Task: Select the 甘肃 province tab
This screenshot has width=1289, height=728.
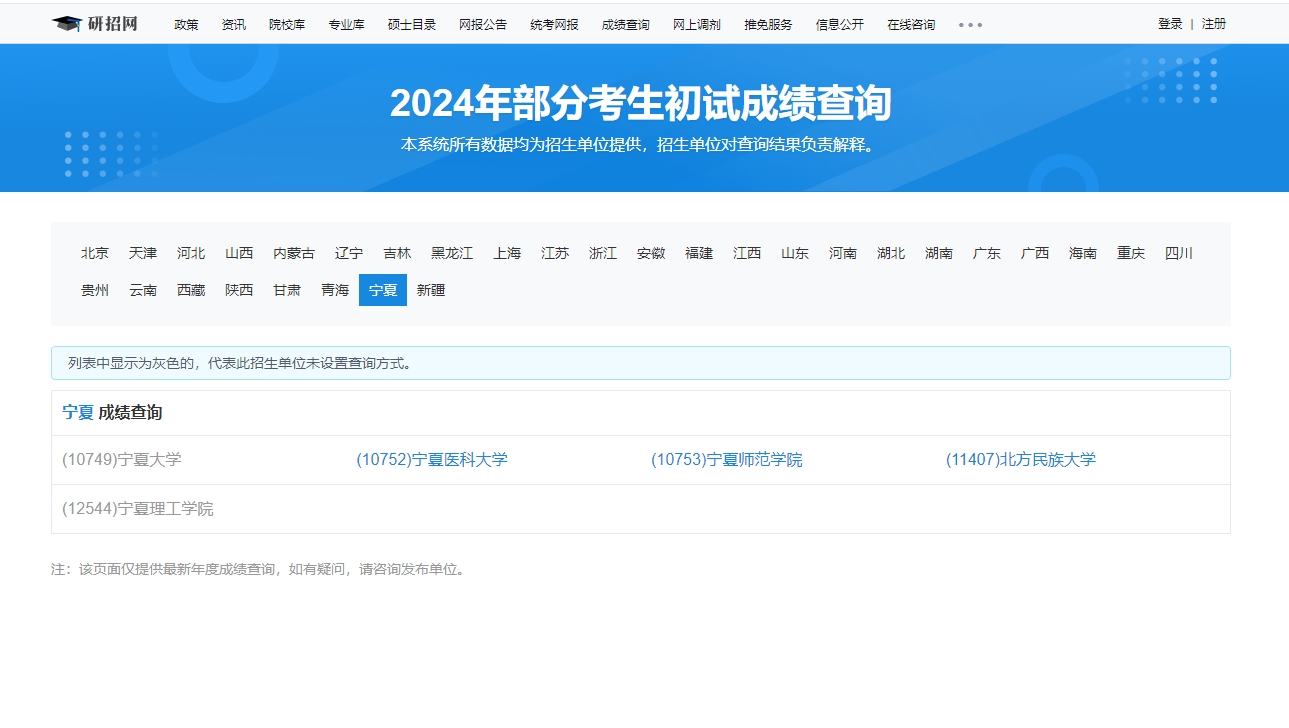Action: tap(287, 290)
